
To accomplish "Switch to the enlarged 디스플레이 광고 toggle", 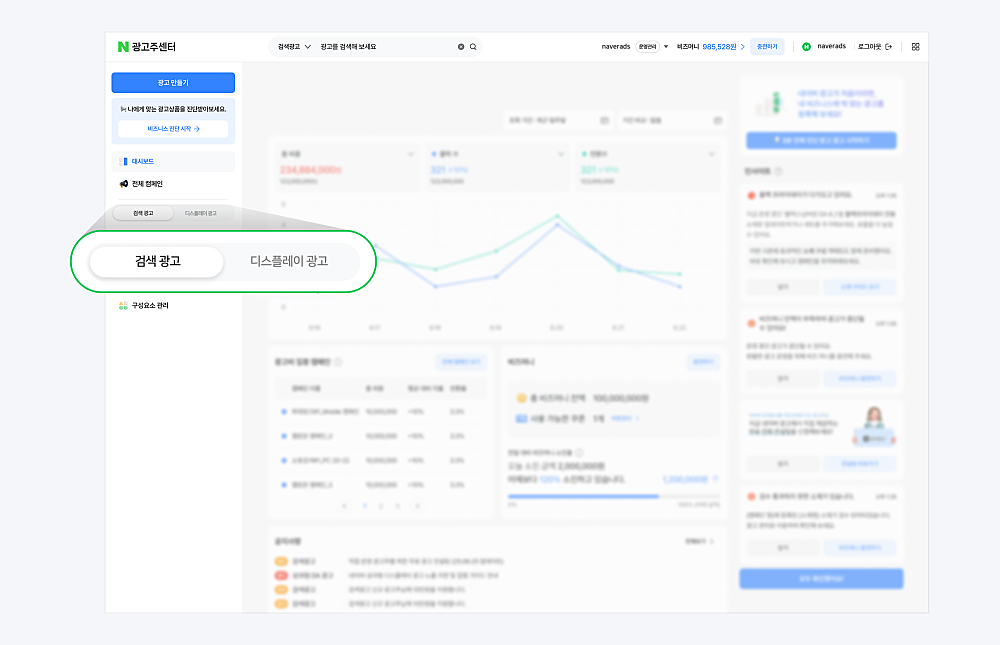I will coord(289,261).
